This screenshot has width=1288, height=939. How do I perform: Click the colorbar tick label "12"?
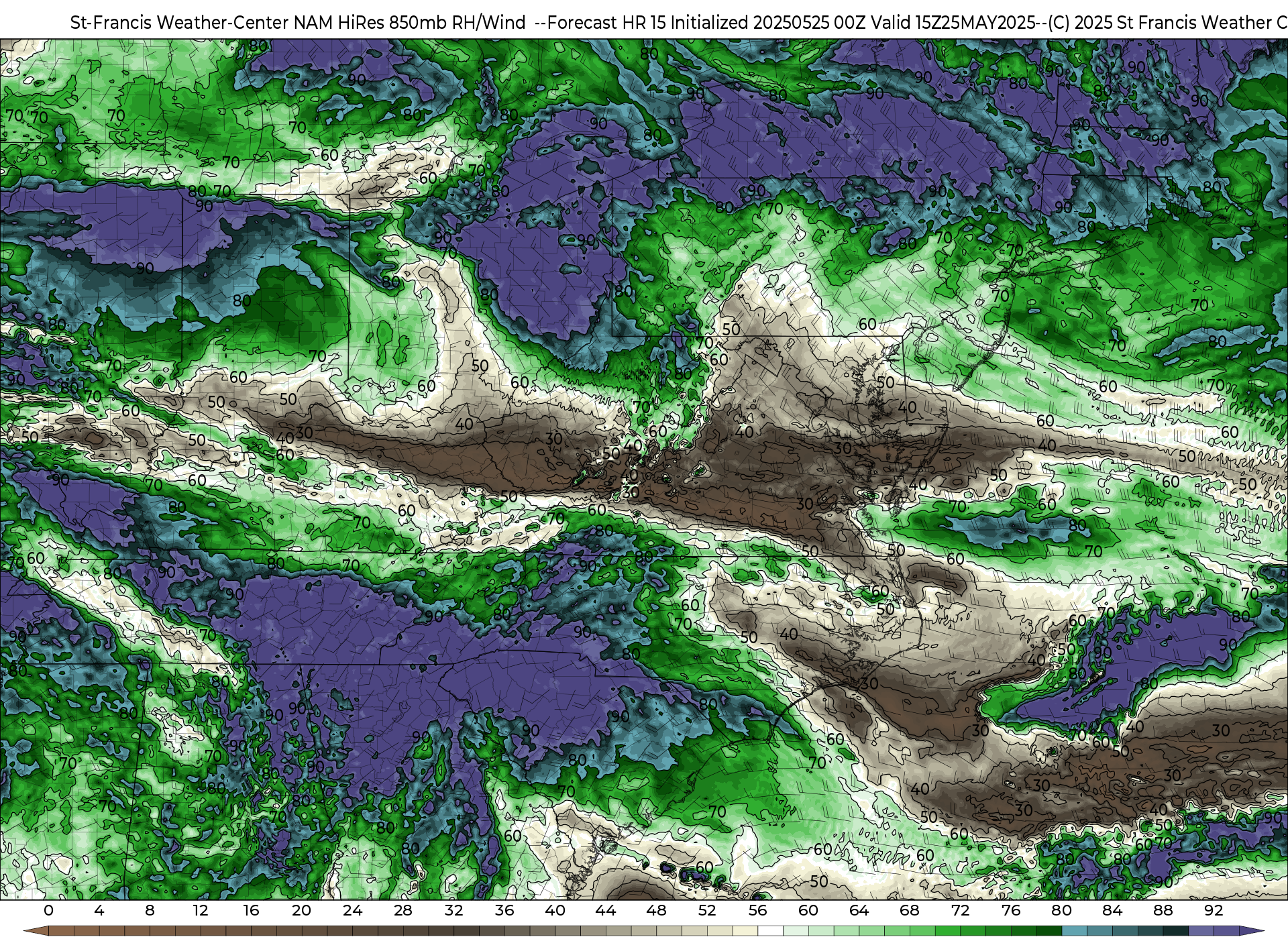point(201,910)
